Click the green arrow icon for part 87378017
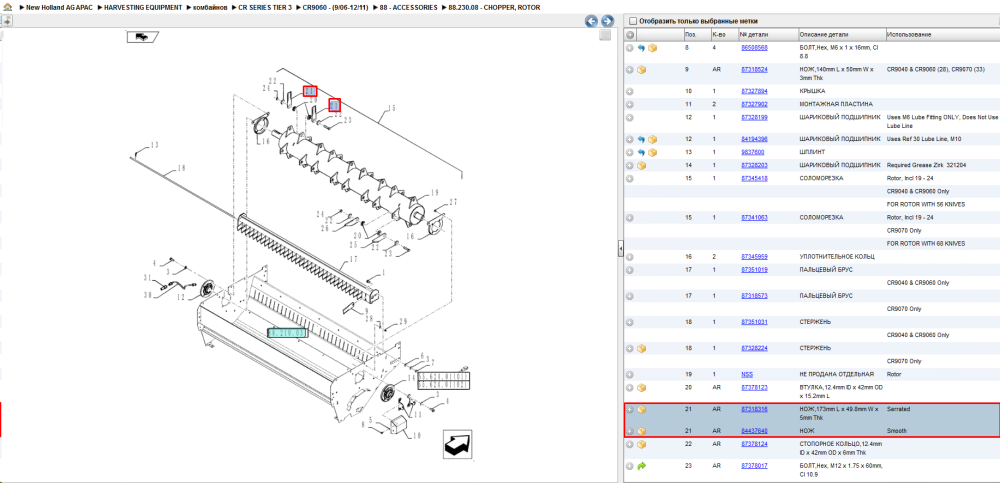The image size is (1000, 483). pyautogui.click(x=642, y=466)
